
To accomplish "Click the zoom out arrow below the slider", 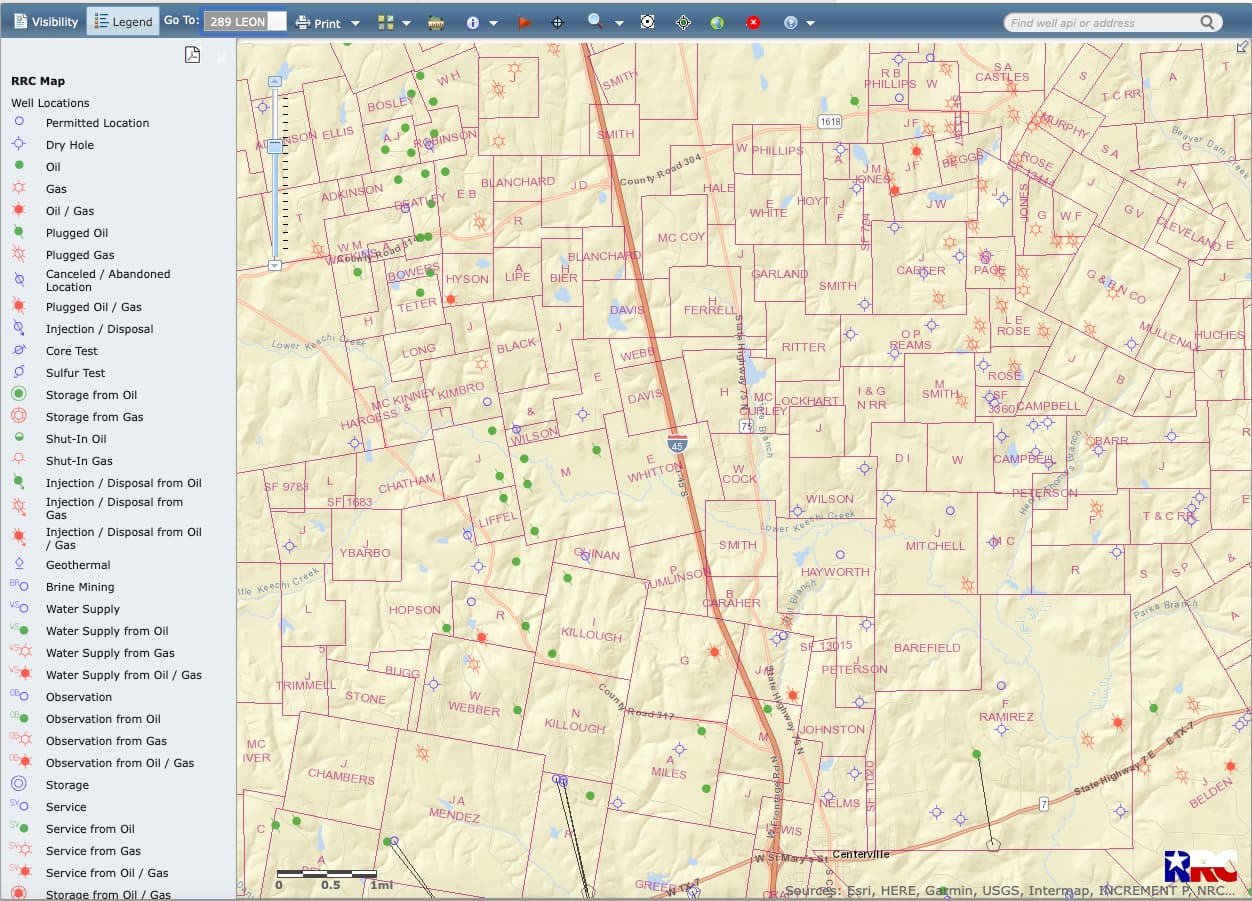I will pyautogui.click(x=275, y=265).
